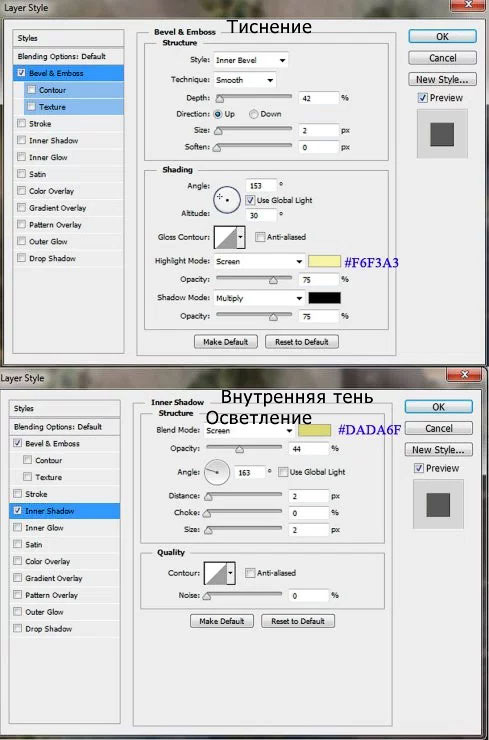Image resolution: width=489 pixels, height=740 pixels.
Task: Toggle Preview checkbox in upper dialog
Action: tap(422, 98)
